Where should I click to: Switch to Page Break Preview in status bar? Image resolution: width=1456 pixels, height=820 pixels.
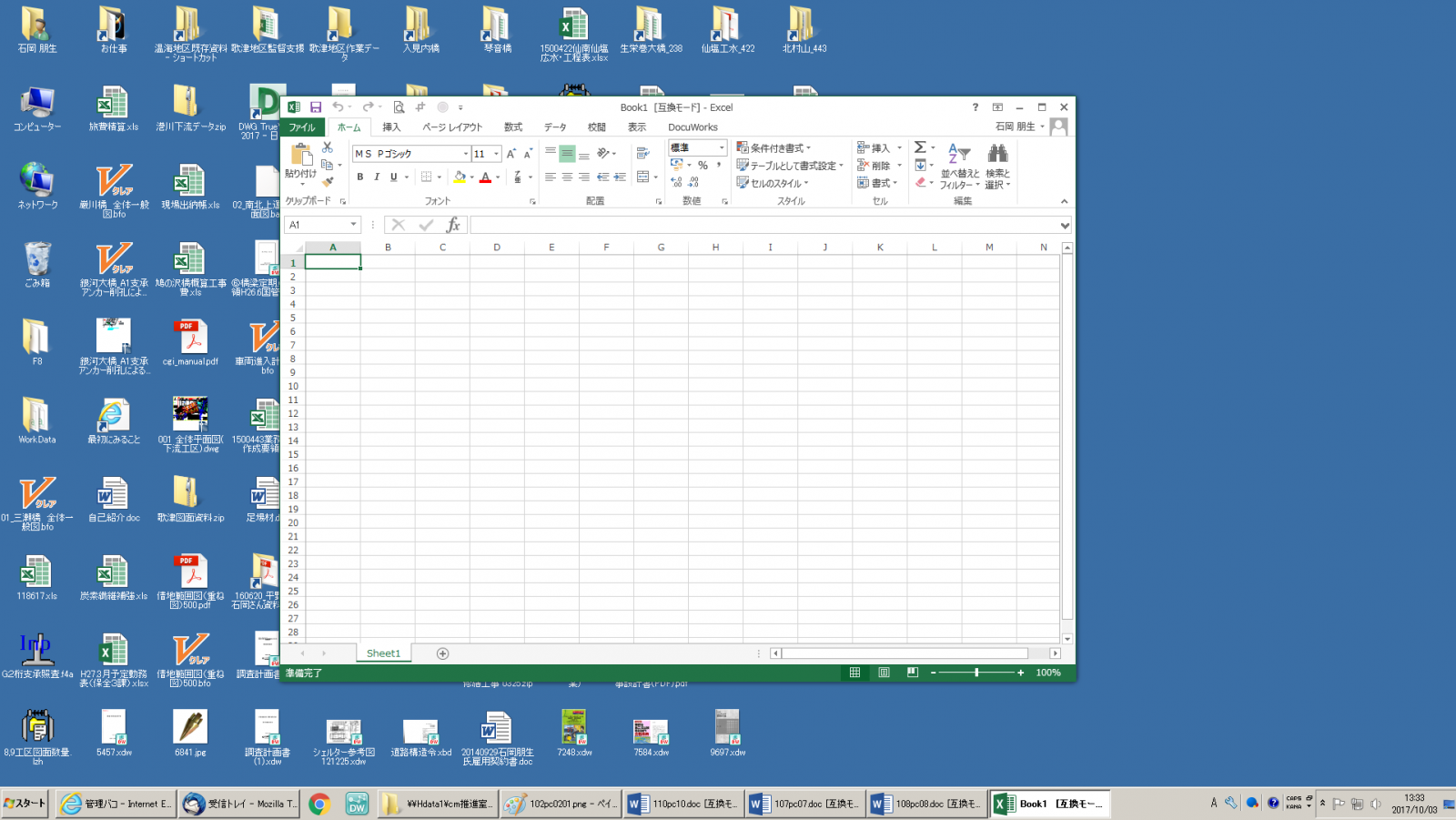pos(913,673)
